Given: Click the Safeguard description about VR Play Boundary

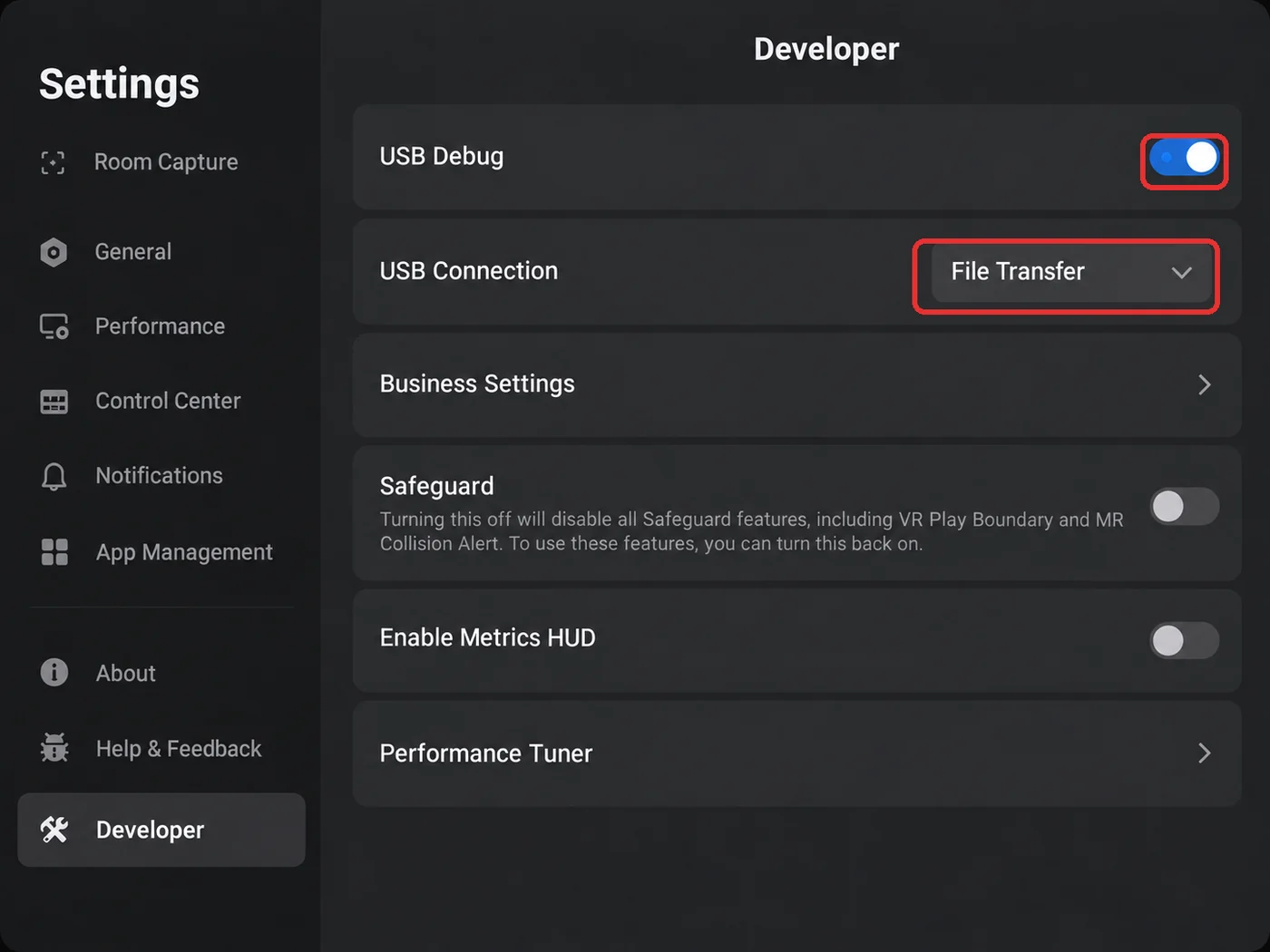Looking at the screenshot, I should [751, 531].
